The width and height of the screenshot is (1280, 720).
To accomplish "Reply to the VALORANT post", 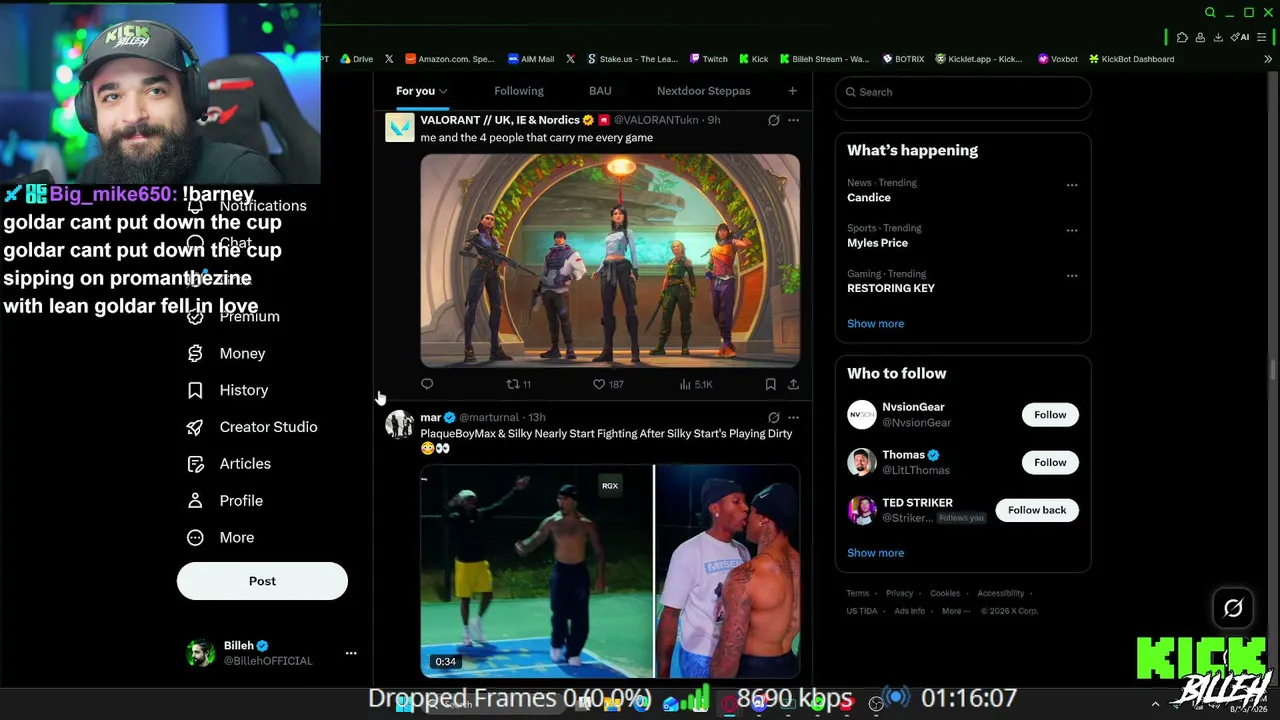I will [x=427, y=384].
